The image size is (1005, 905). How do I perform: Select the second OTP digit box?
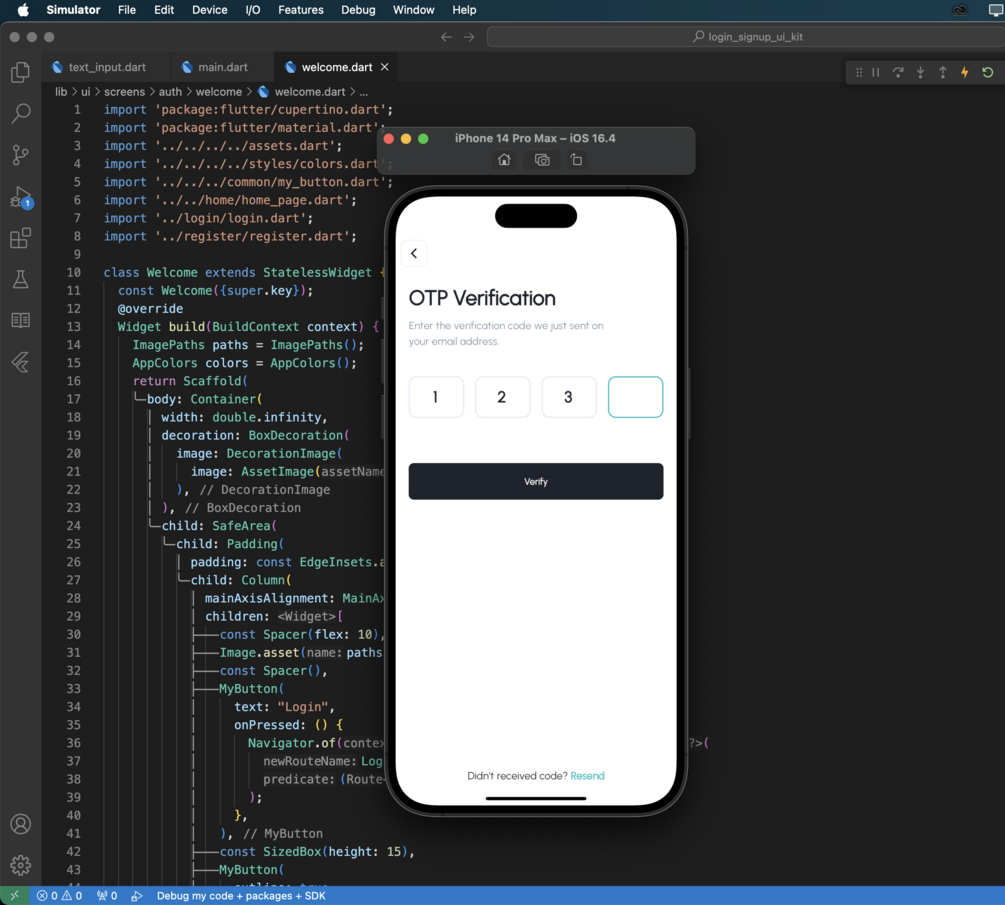point(502,397)
